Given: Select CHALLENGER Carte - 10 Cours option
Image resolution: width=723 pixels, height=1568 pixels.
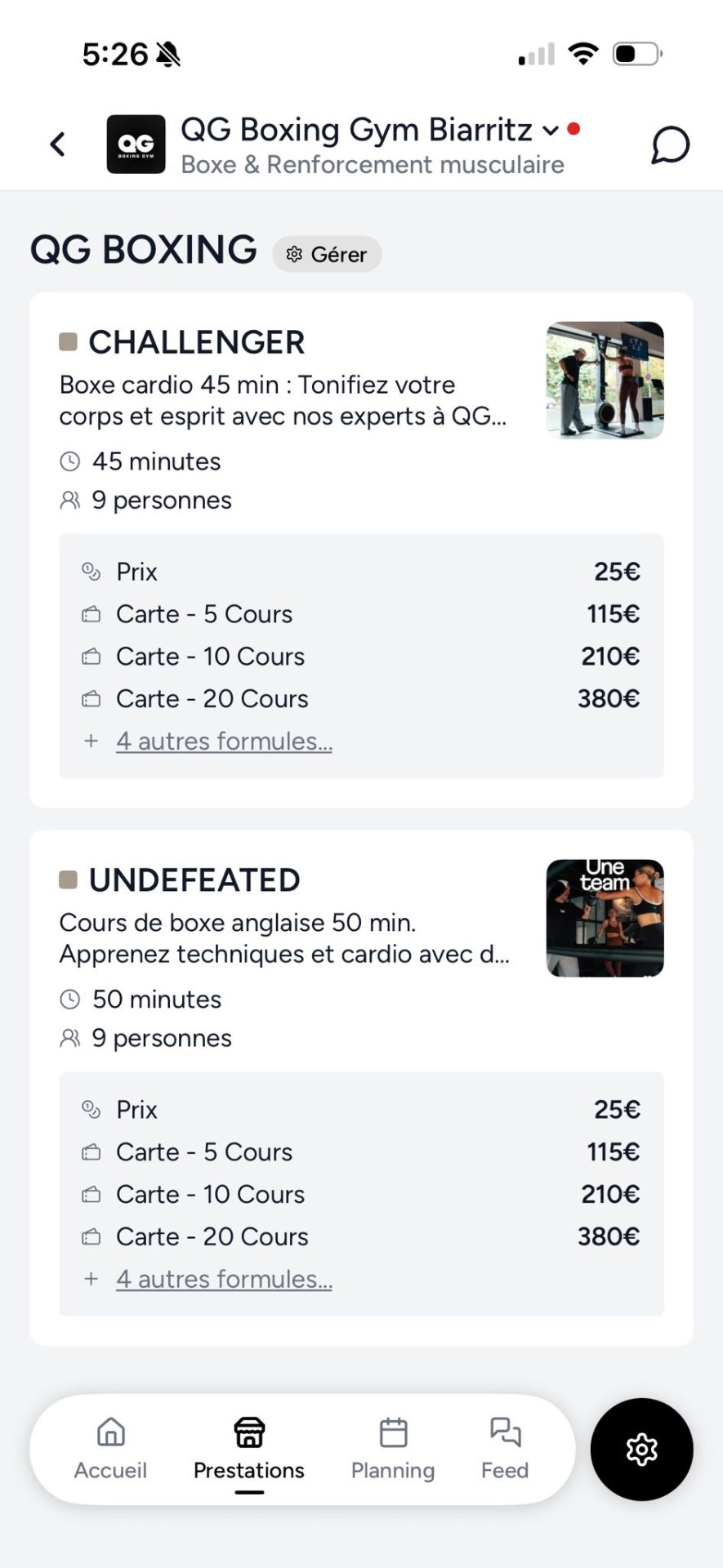Looking at the screenshot, I should pos(211,657).
